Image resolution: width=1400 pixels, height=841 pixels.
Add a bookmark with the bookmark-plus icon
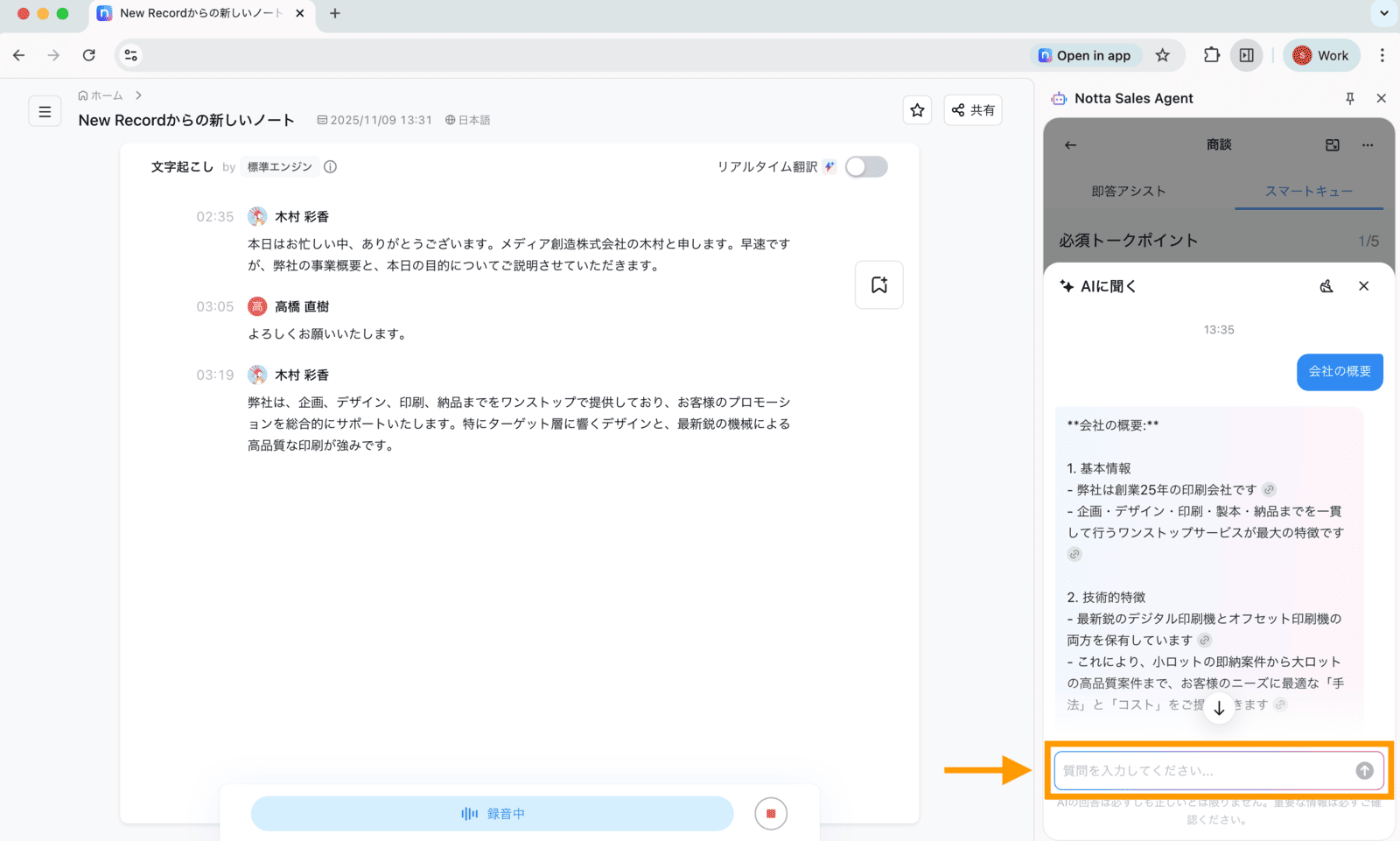[878, 284]
